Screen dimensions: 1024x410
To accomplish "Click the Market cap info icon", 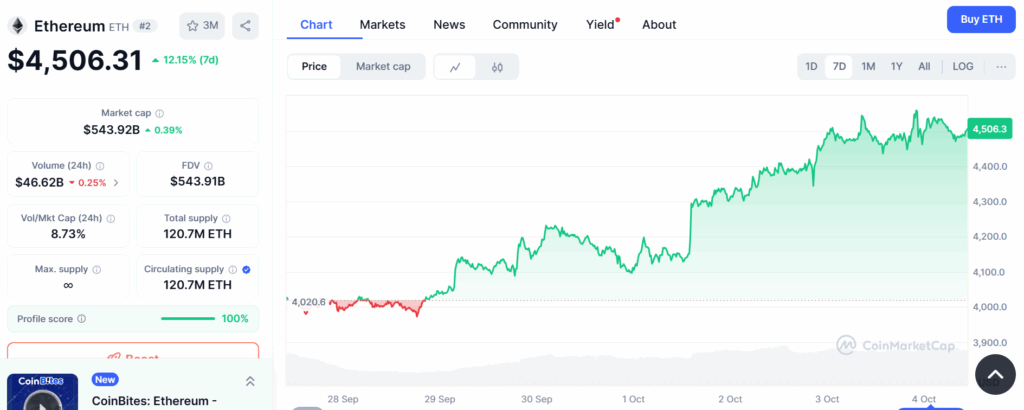I will pyautogui.click(x=160, y=114).
